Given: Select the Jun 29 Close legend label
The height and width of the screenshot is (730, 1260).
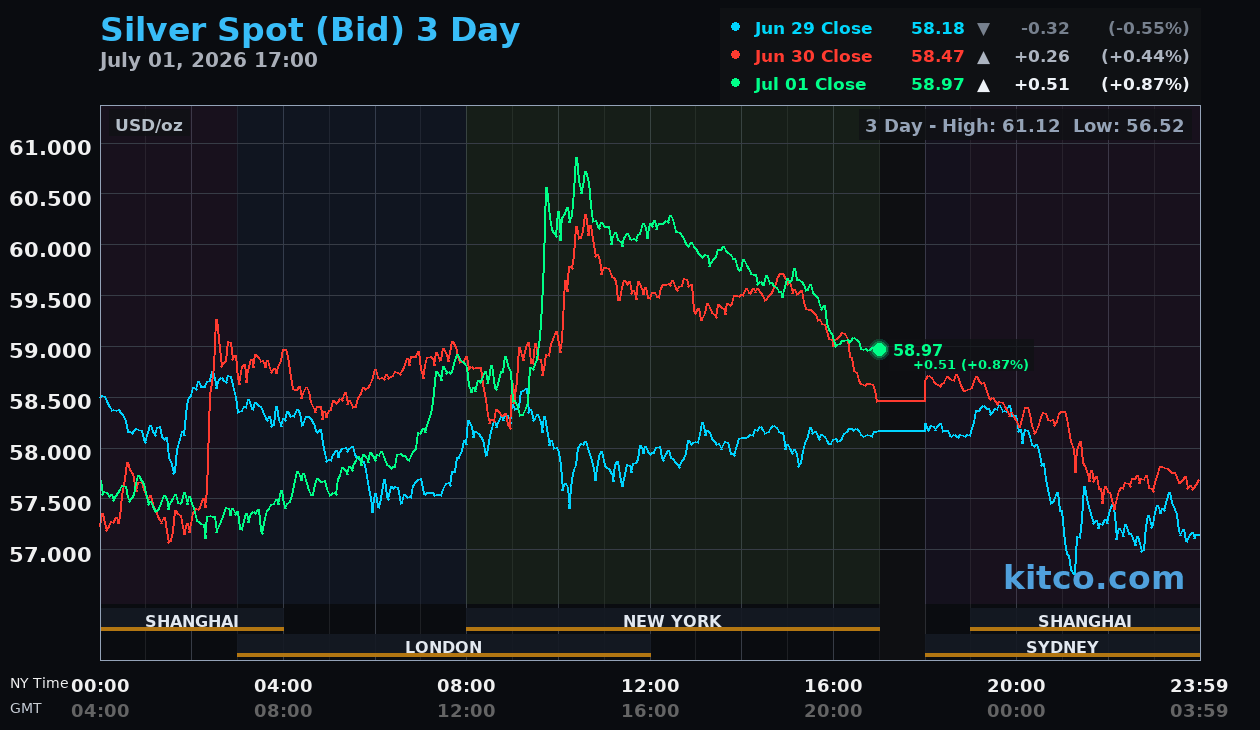Looking at the screenshot, I should [x=813, y=29].
